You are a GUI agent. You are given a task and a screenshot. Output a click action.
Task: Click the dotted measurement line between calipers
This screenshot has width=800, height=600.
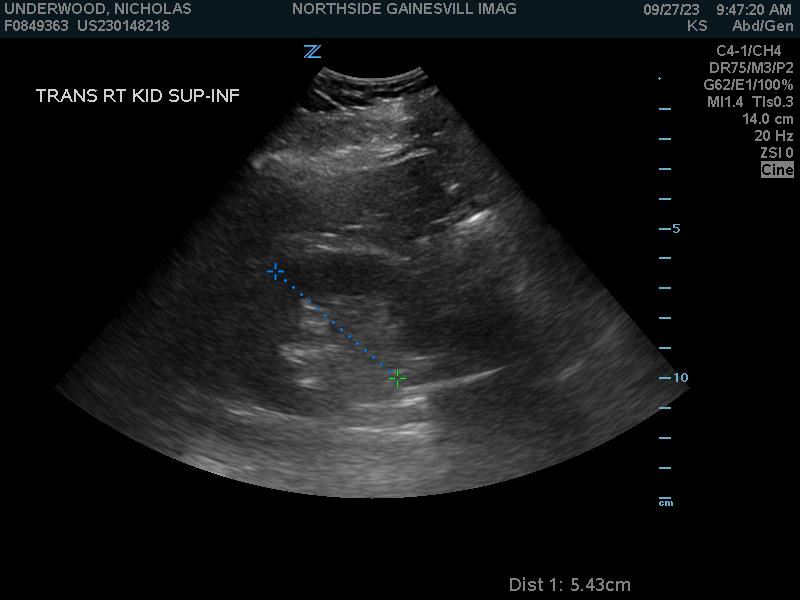336,324
